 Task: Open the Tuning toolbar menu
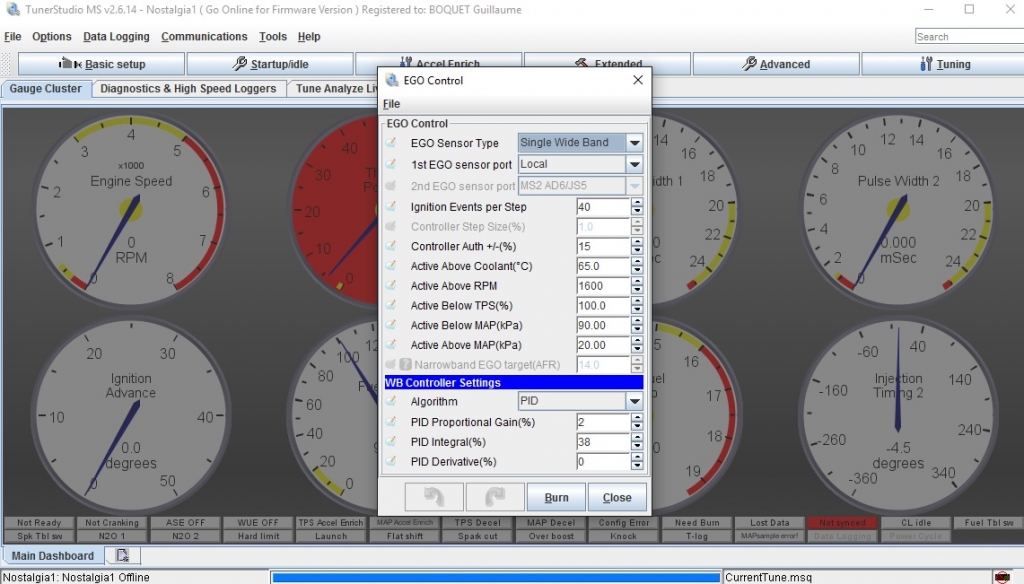click(x=944, y=64)
